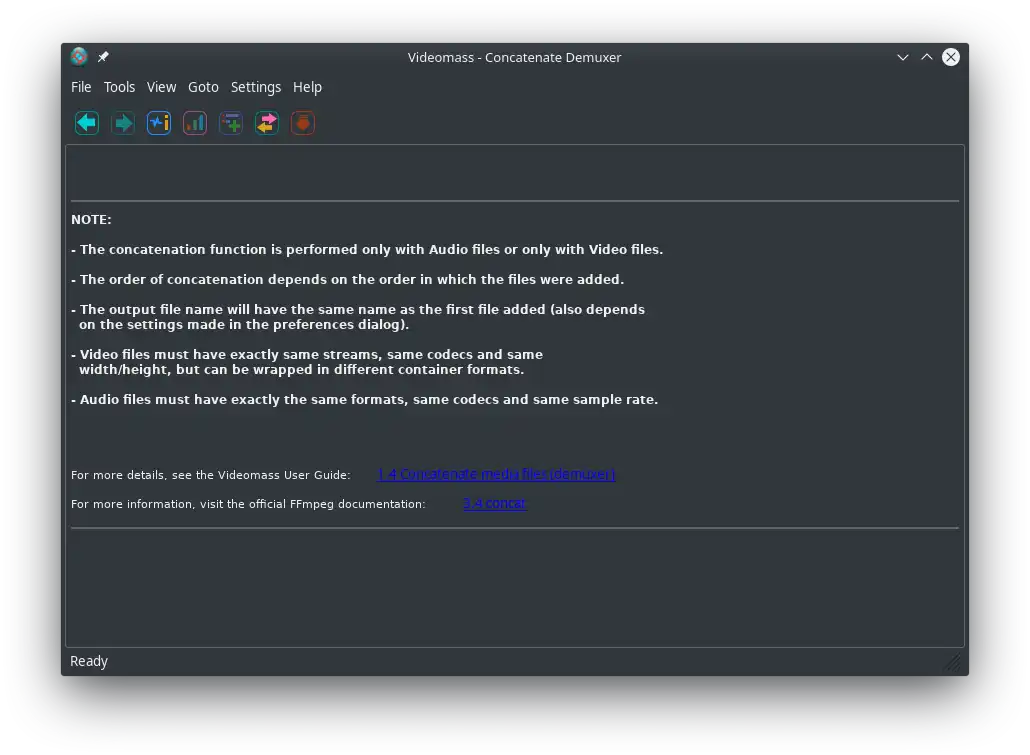
Task: Open the File menu
Action: click(x=81, y=87)
